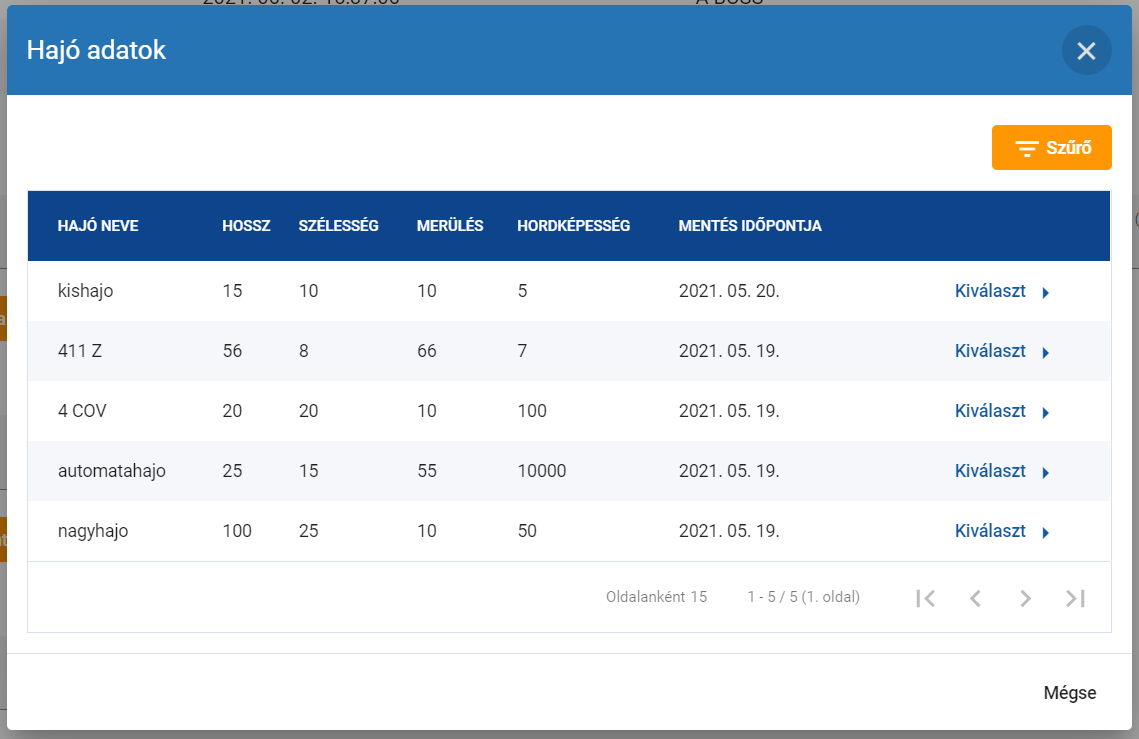
Task: Sort by the Mentés időpontja column header
Action: pos(750,226)
